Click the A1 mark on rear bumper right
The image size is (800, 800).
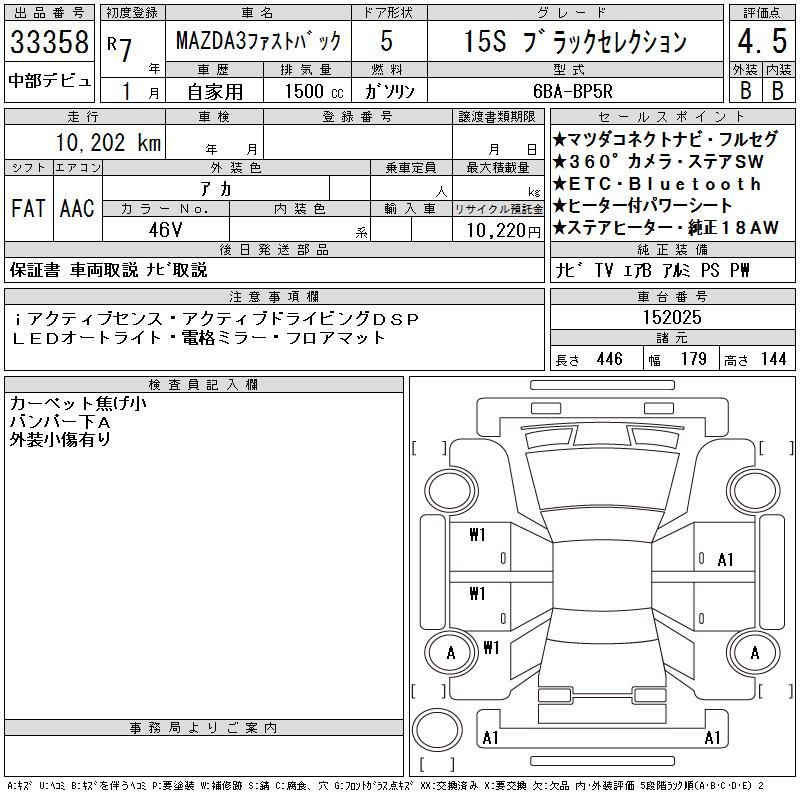(712, 738)
